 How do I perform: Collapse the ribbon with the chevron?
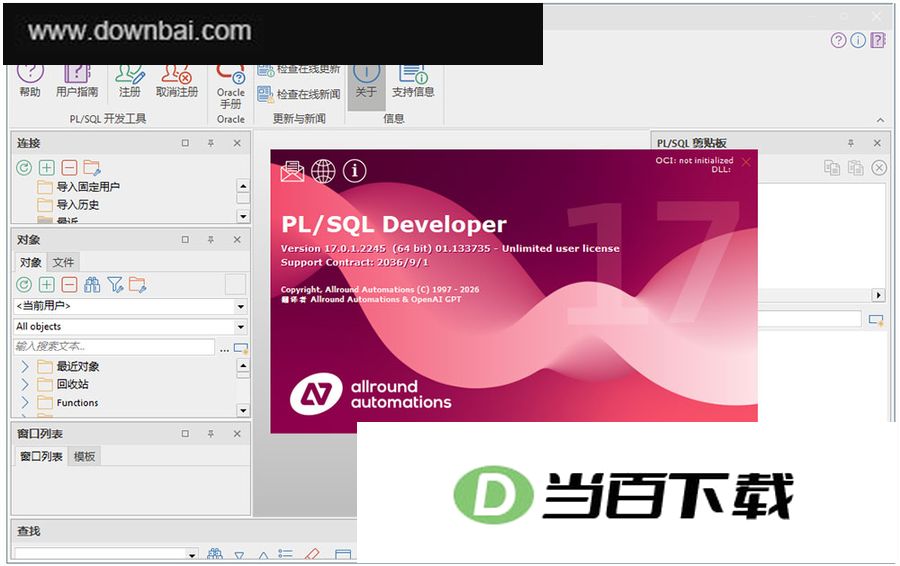(x=880, y=120)
